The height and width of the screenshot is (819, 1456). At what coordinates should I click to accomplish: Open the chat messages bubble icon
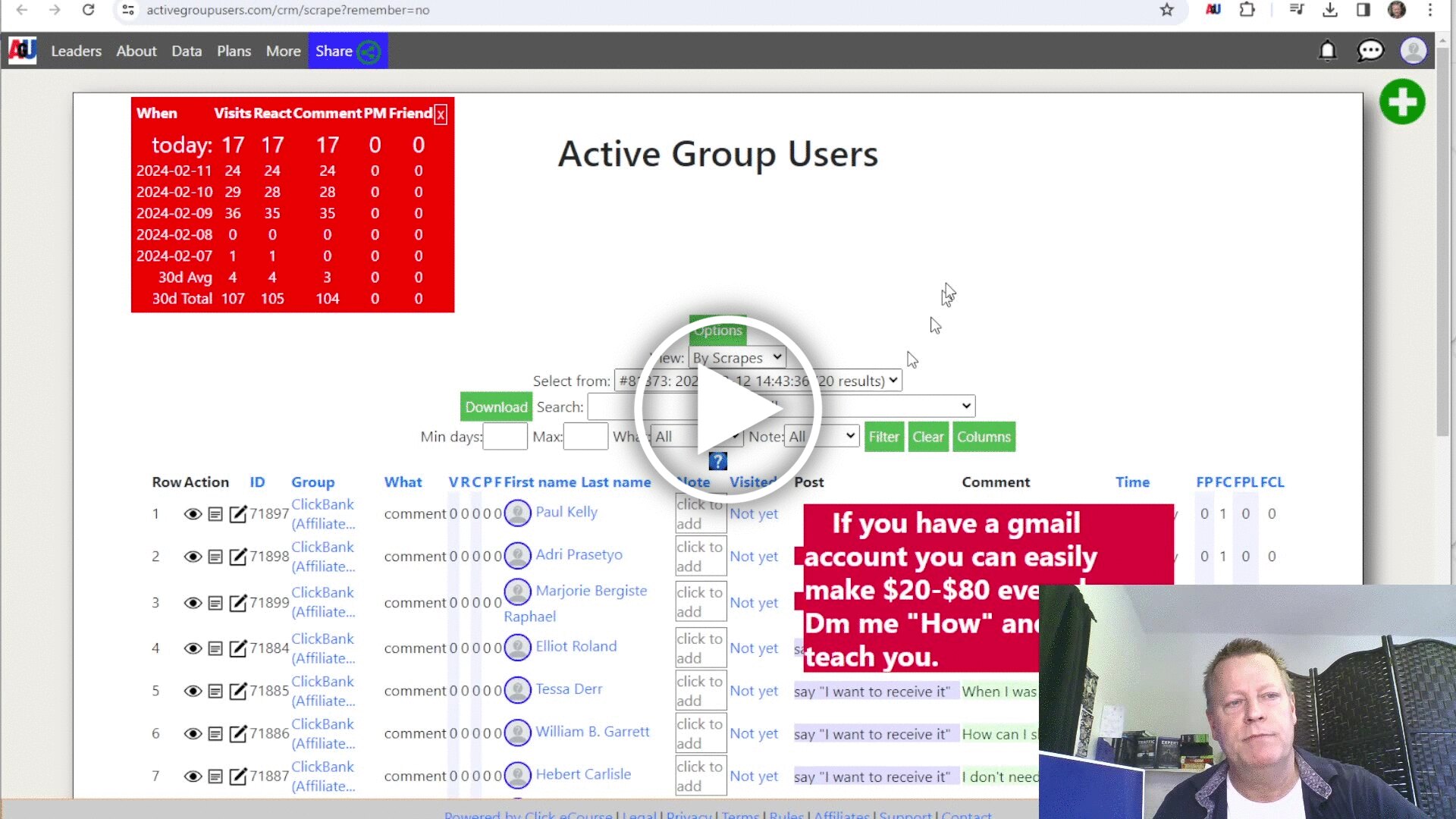(x=1370, y=51)
